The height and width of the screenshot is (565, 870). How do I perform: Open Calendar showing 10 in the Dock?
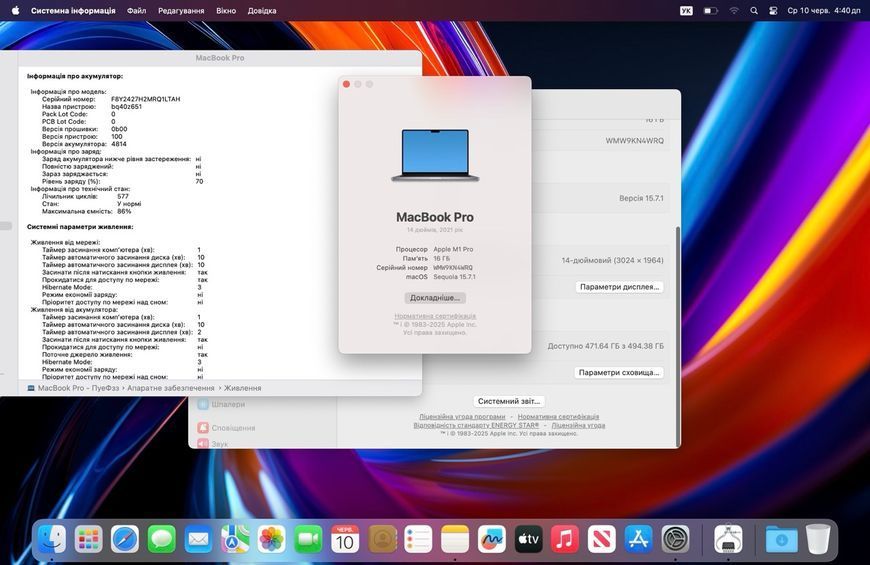click(x=345, y=539)
